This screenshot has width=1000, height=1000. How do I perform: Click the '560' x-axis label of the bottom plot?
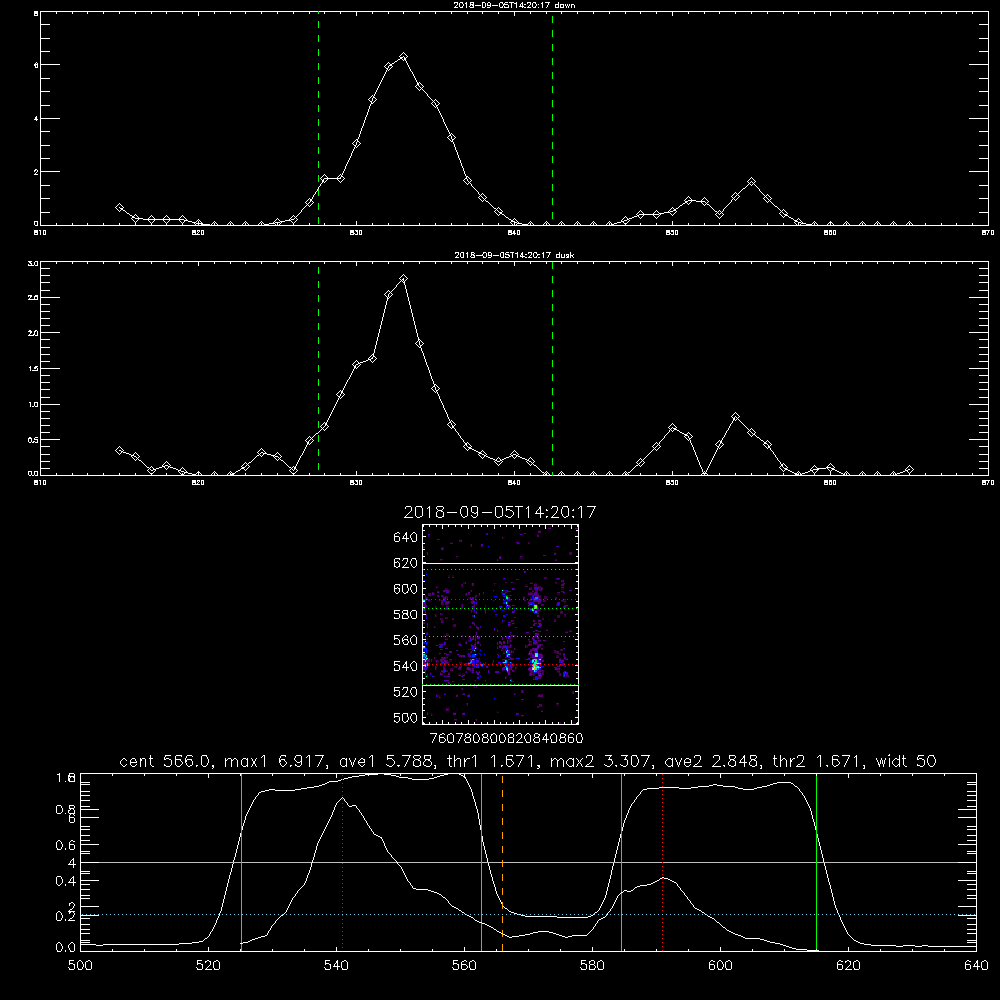[464, 966]
